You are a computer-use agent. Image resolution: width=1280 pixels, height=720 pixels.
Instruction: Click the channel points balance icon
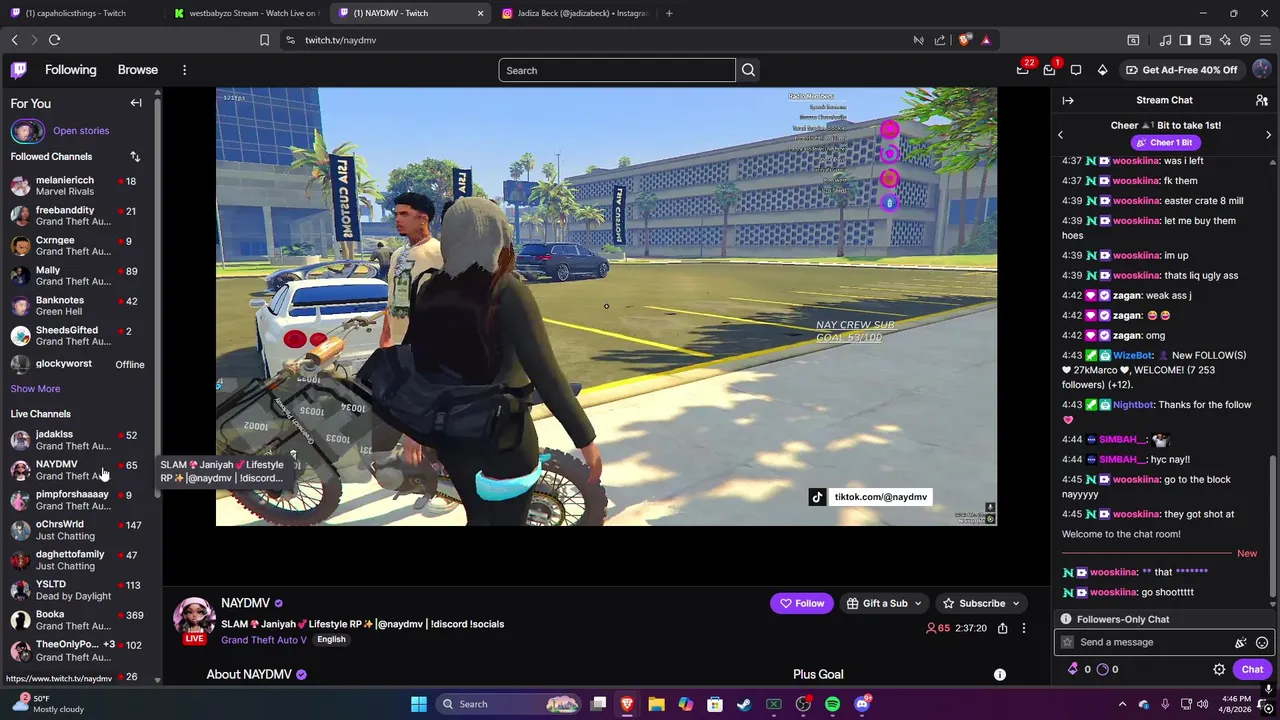pyautogui.click(x=1102, y=669)
